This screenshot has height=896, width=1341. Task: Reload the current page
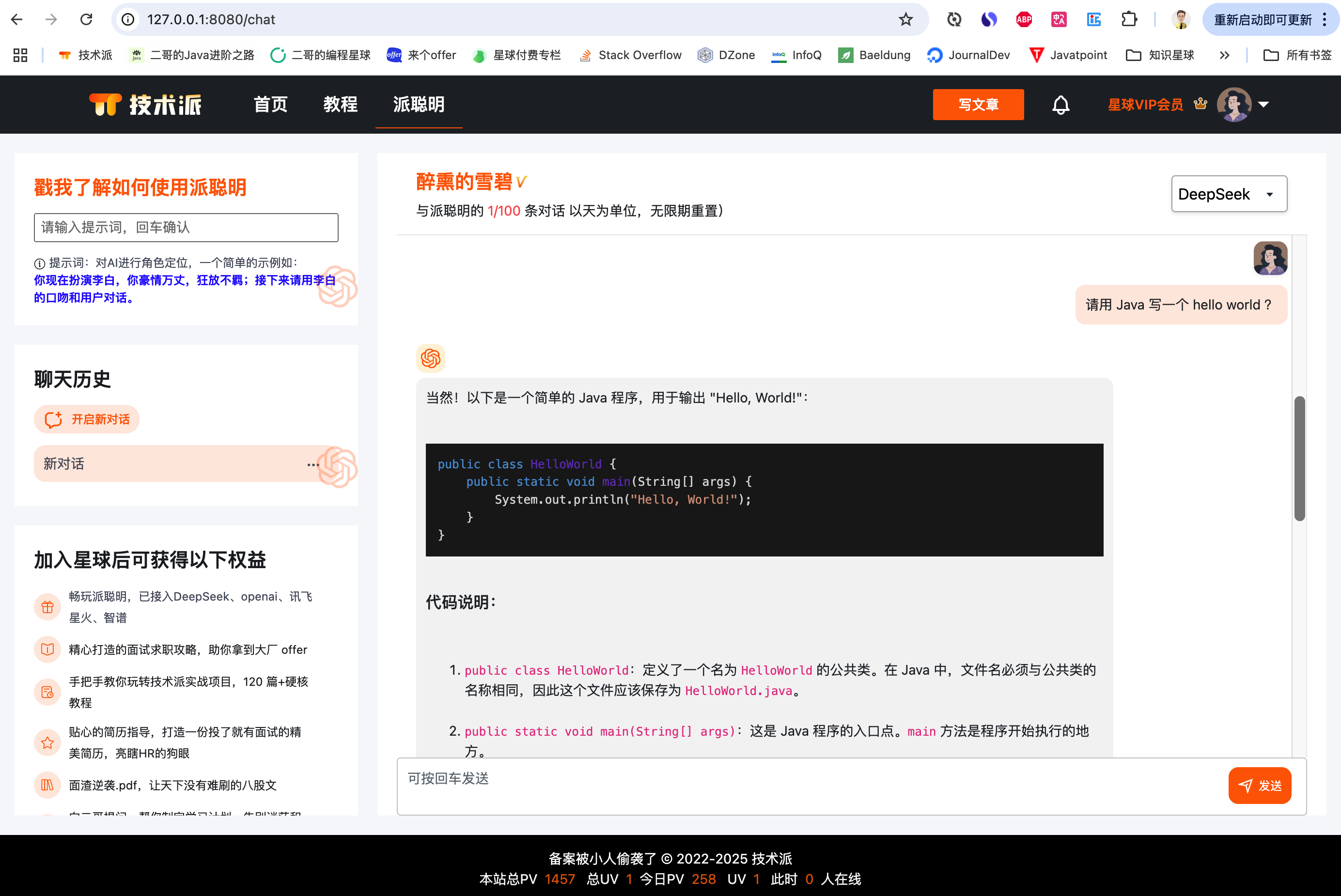(x=86, y=19)
